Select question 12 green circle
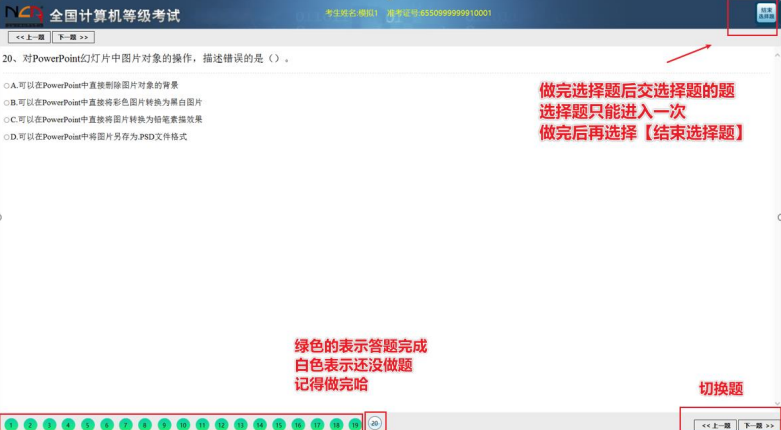Viewport: 781px width, 430px height. pos(222,425)
